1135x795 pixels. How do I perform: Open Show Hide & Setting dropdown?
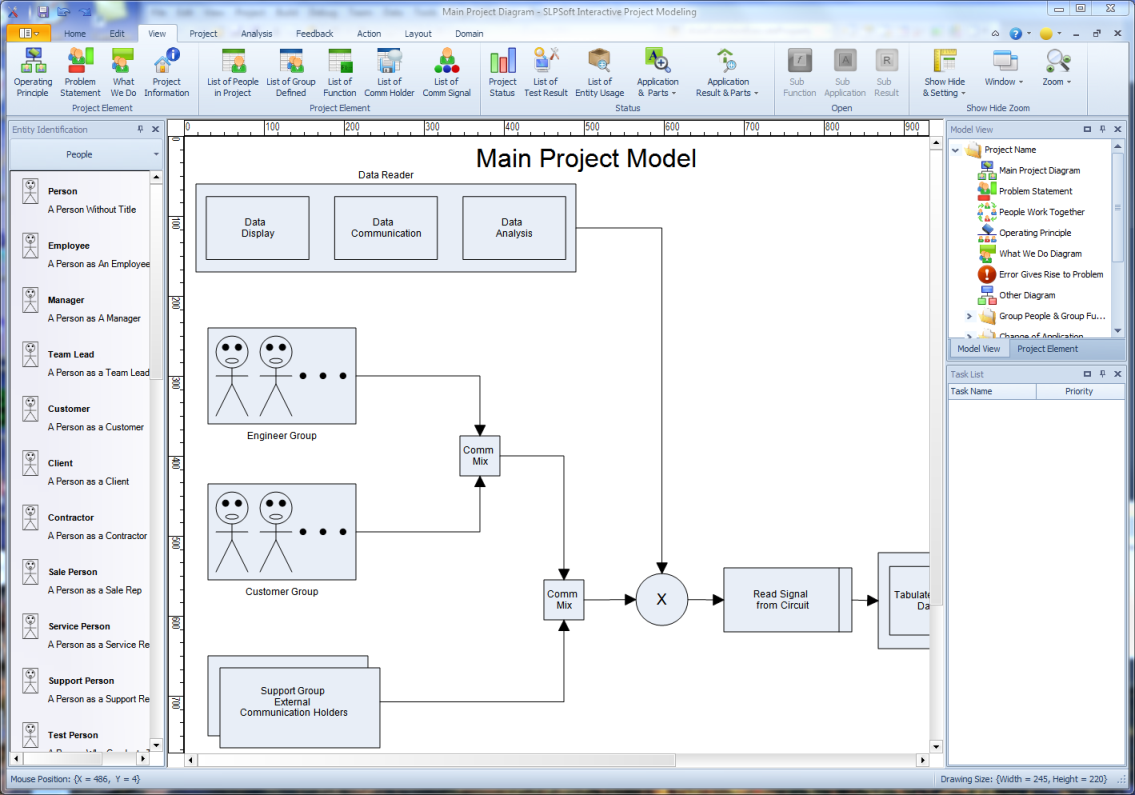945,72
